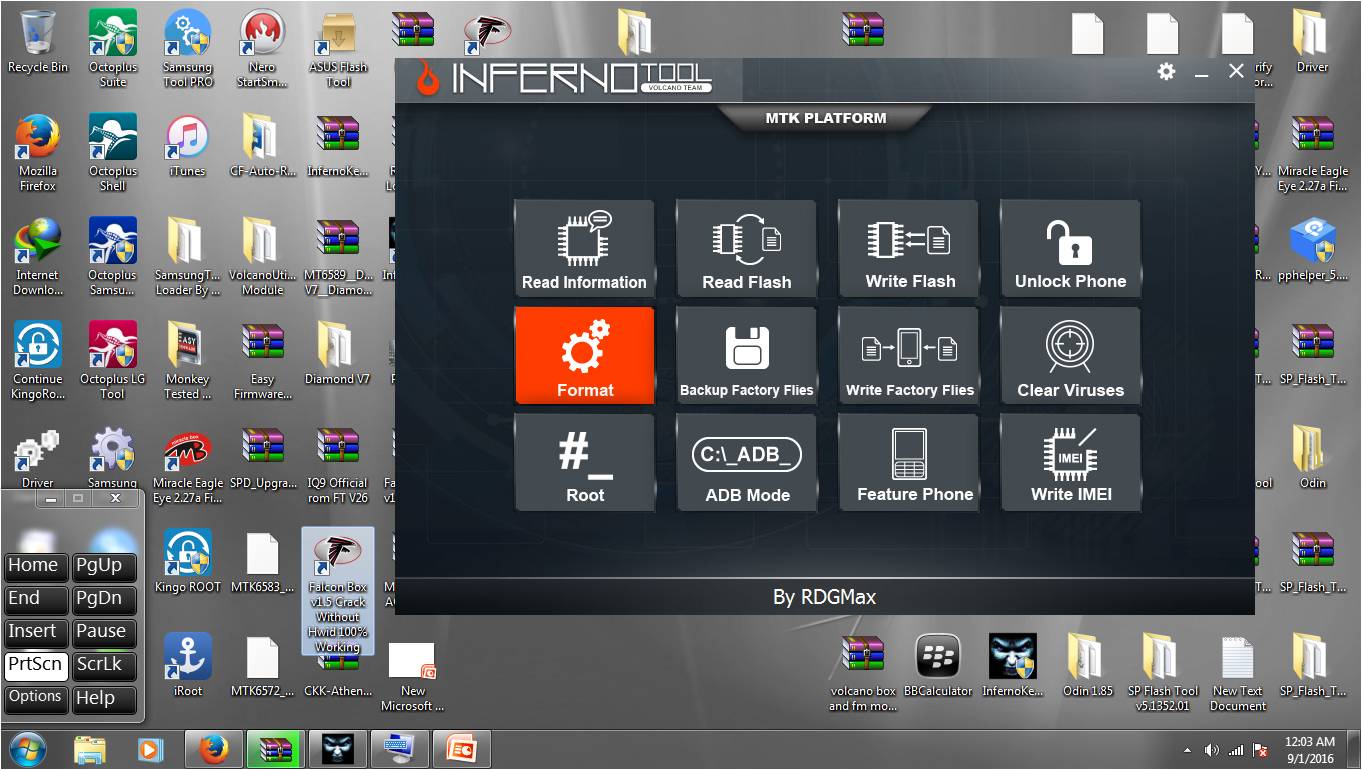Select the VolcanoUti Module folder

(x=262, y=256)
